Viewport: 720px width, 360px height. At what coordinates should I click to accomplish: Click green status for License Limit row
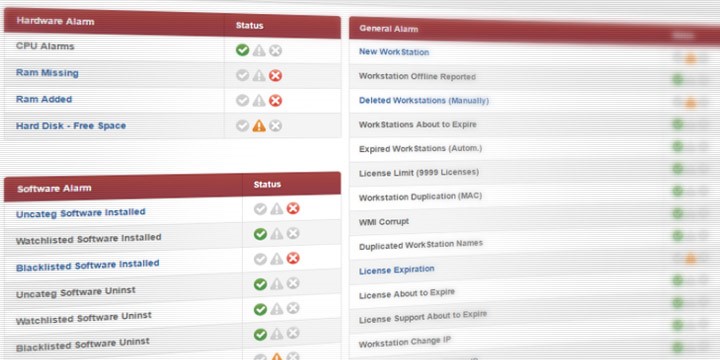pos(678,169)
